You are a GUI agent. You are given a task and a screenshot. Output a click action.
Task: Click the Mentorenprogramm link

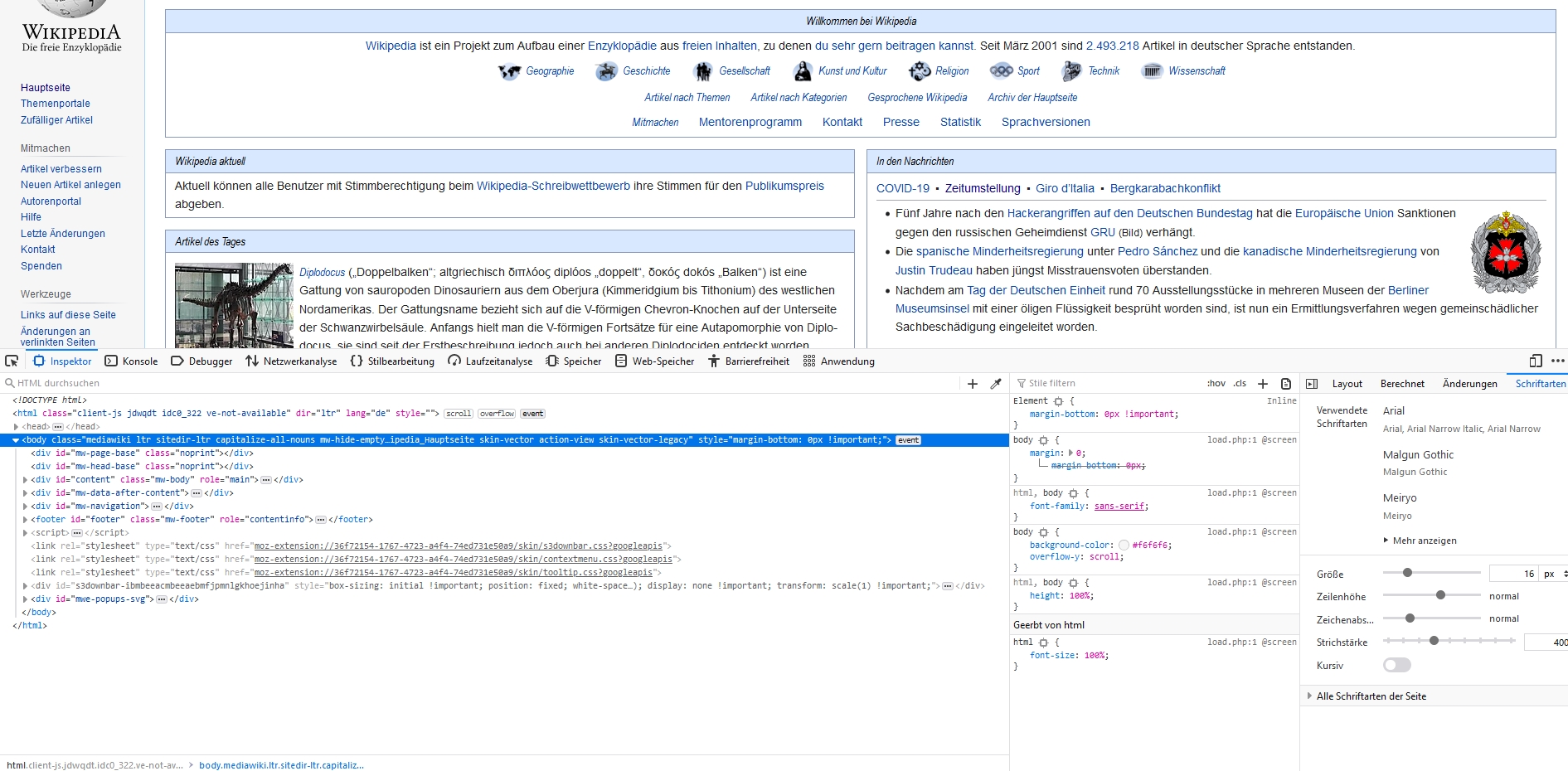[750, 122]
